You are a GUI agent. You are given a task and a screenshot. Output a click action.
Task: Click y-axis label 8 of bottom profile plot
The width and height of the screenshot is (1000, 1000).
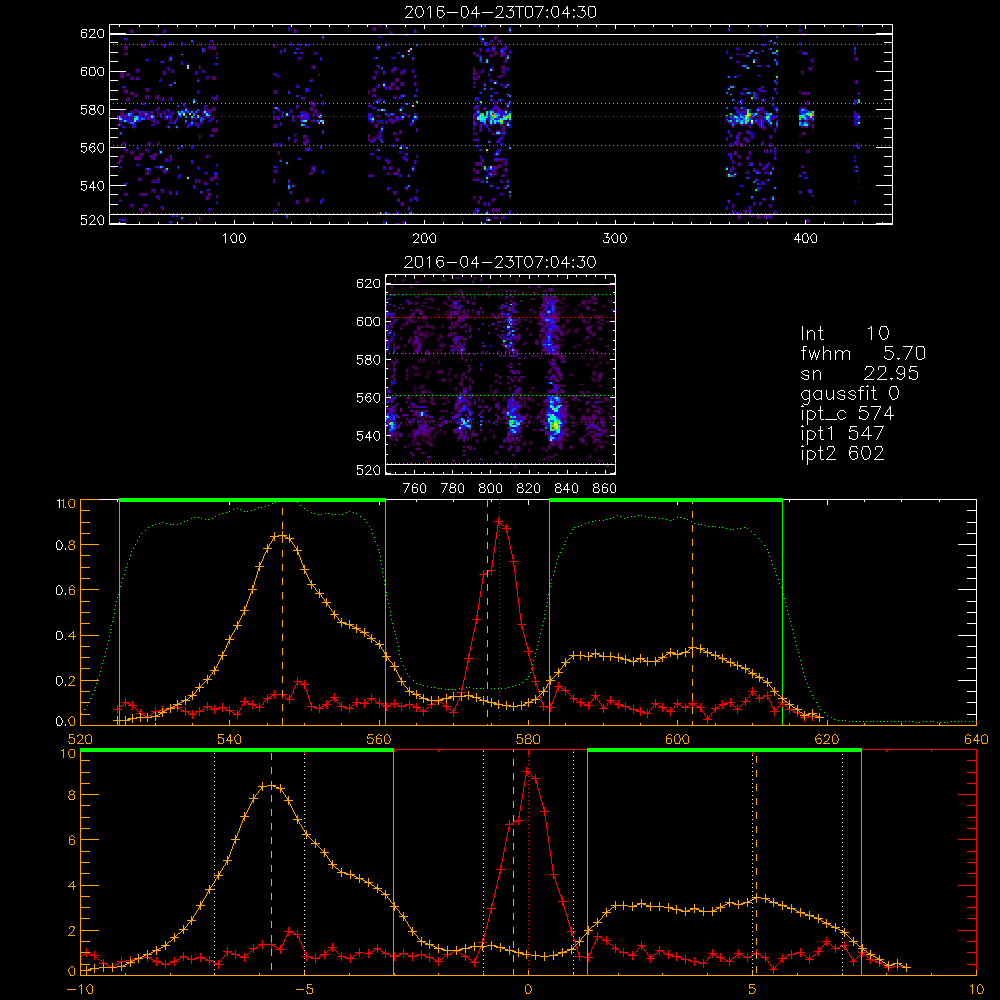71,796
